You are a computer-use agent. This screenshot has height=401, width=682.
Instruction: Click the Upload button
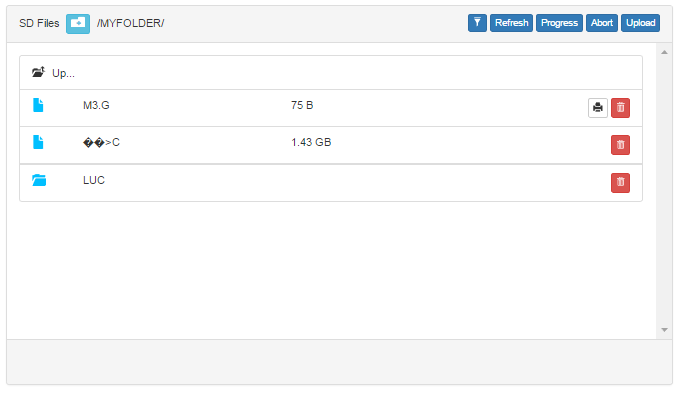coord(640,23)
